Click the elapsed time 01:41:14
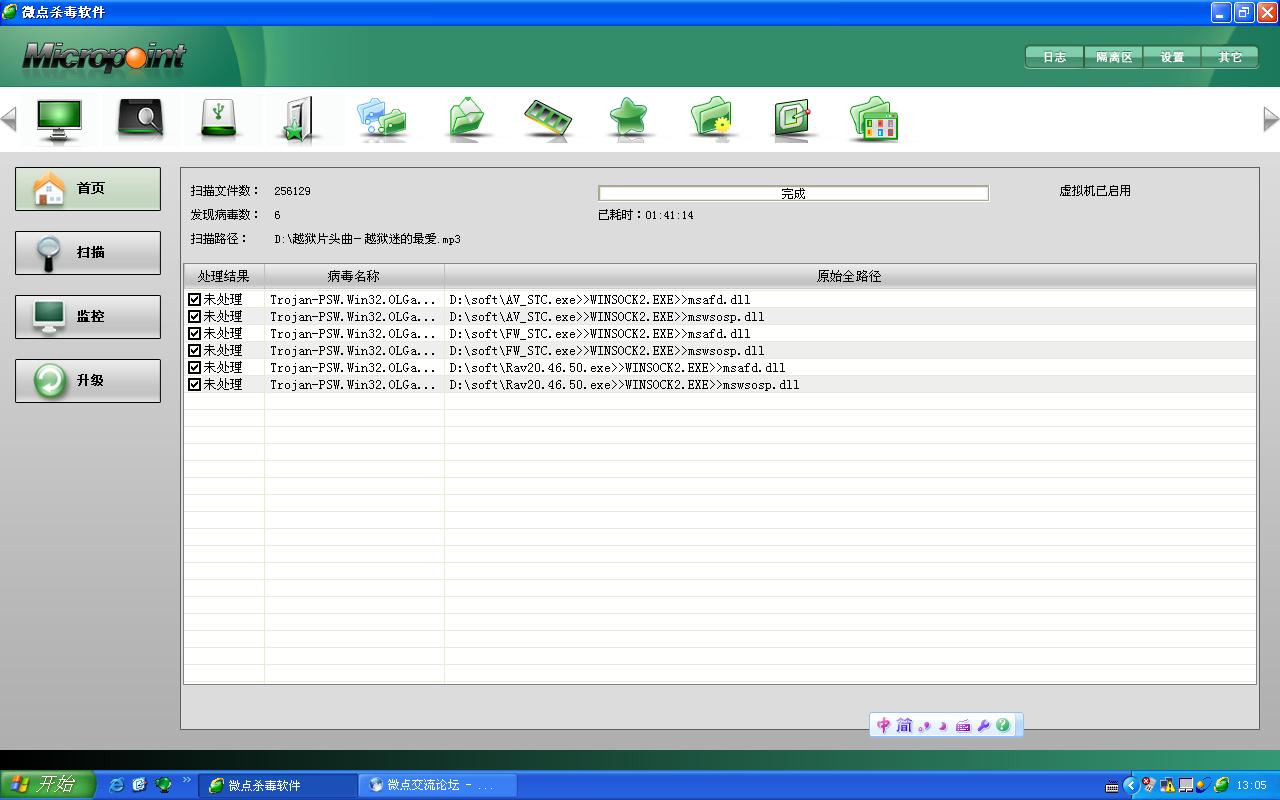The height and width of the screenshot is (800, 1280). point(669,215)
